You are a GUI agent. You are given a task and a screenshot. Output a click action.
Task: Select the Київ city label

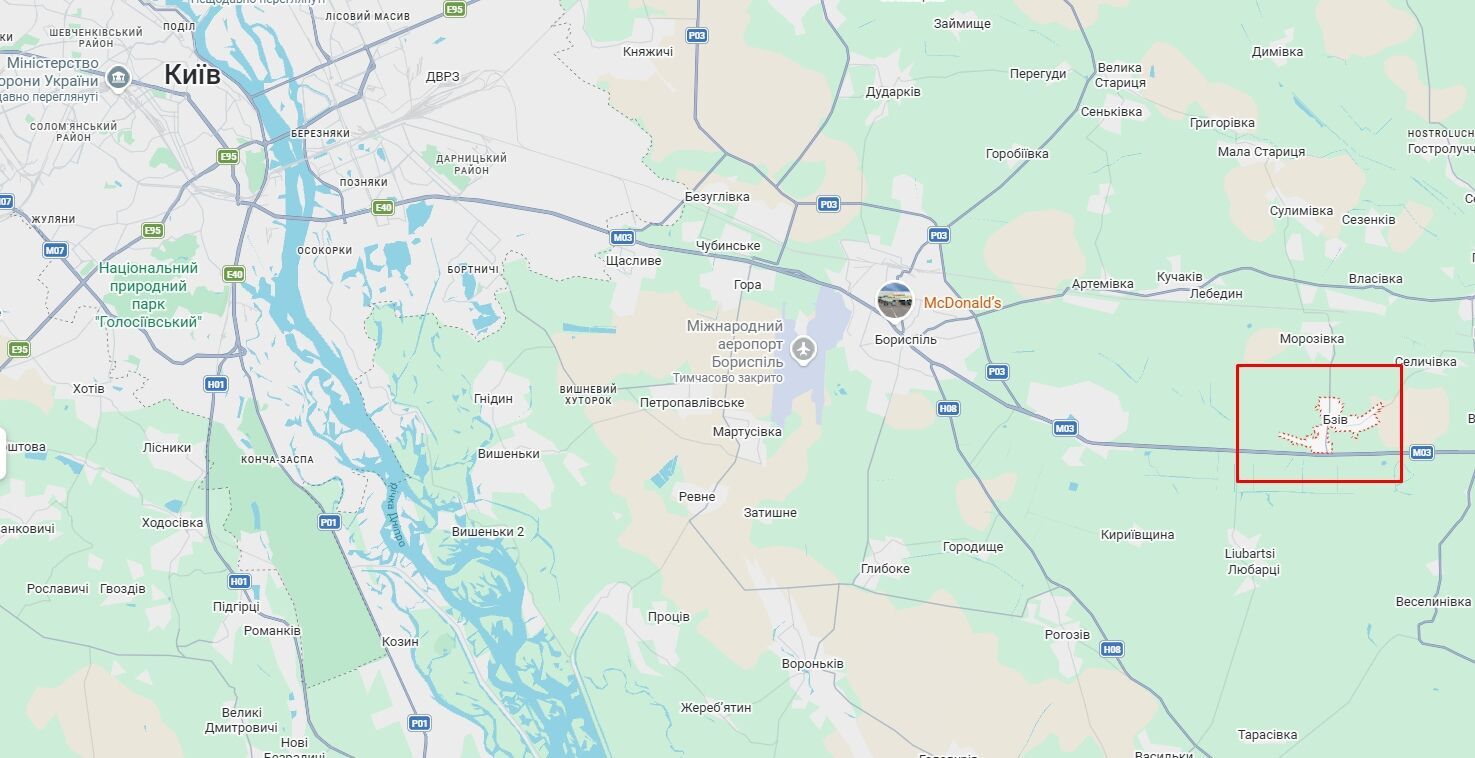(x=193, y=76)
